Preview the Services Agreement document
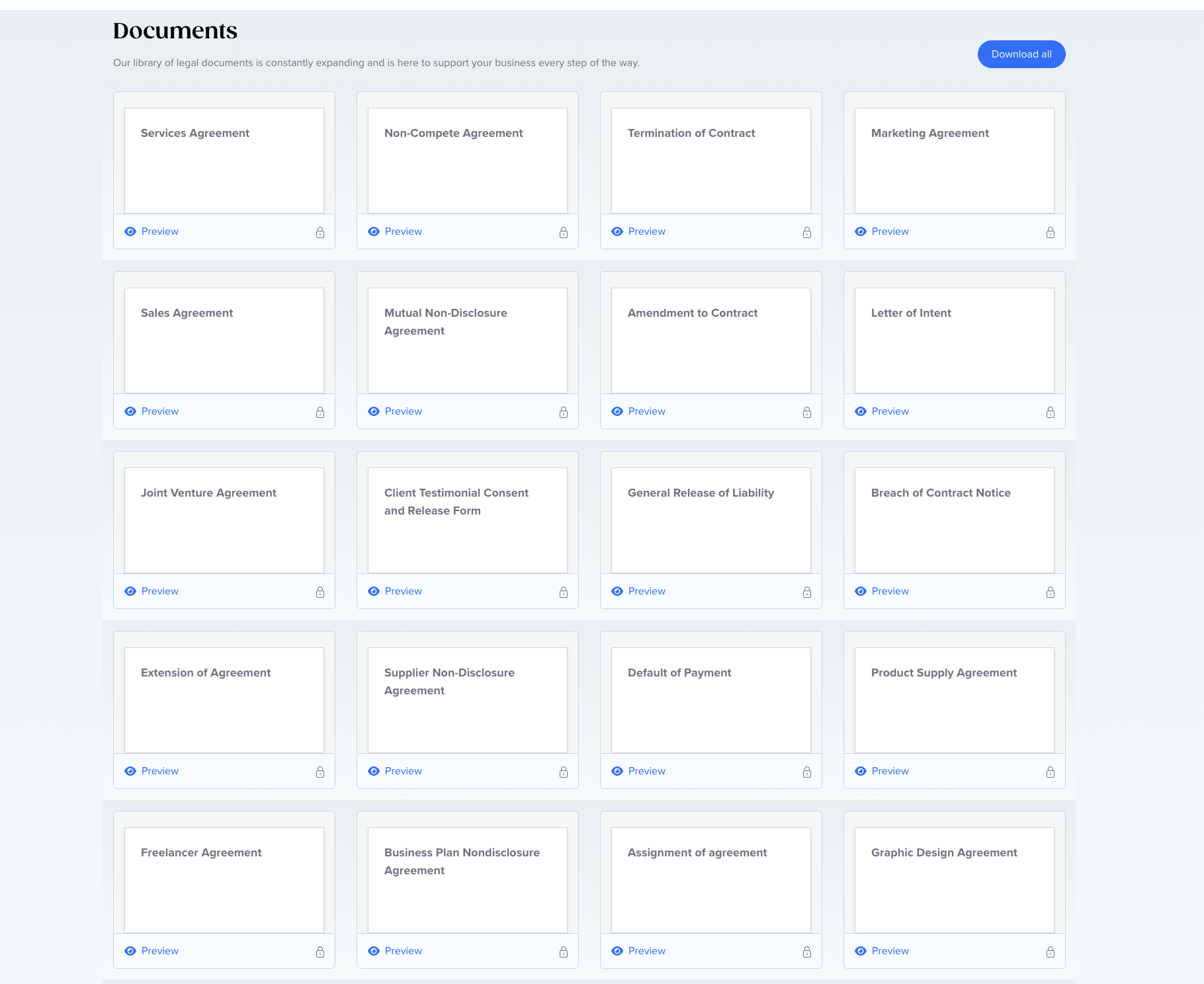The image size is (1204, 984). pyautogui.click(x=151, y=231)
